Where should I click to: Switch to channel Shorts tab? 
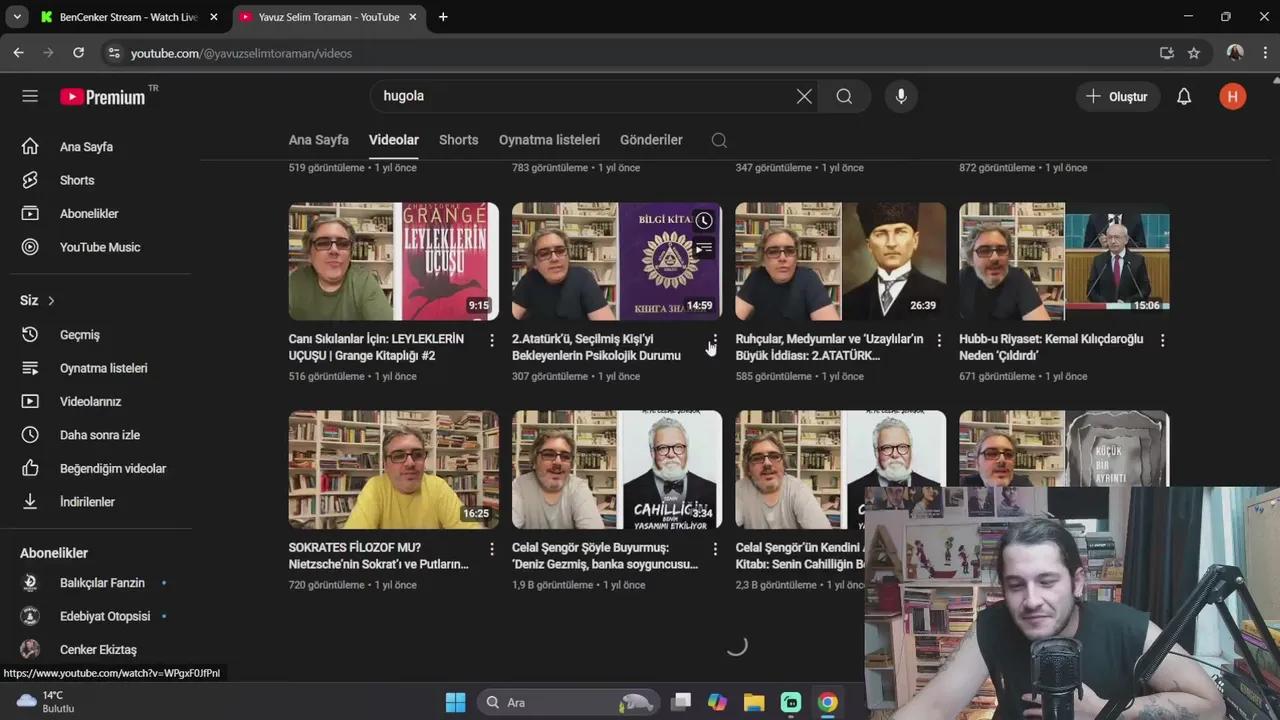[459, 140]
